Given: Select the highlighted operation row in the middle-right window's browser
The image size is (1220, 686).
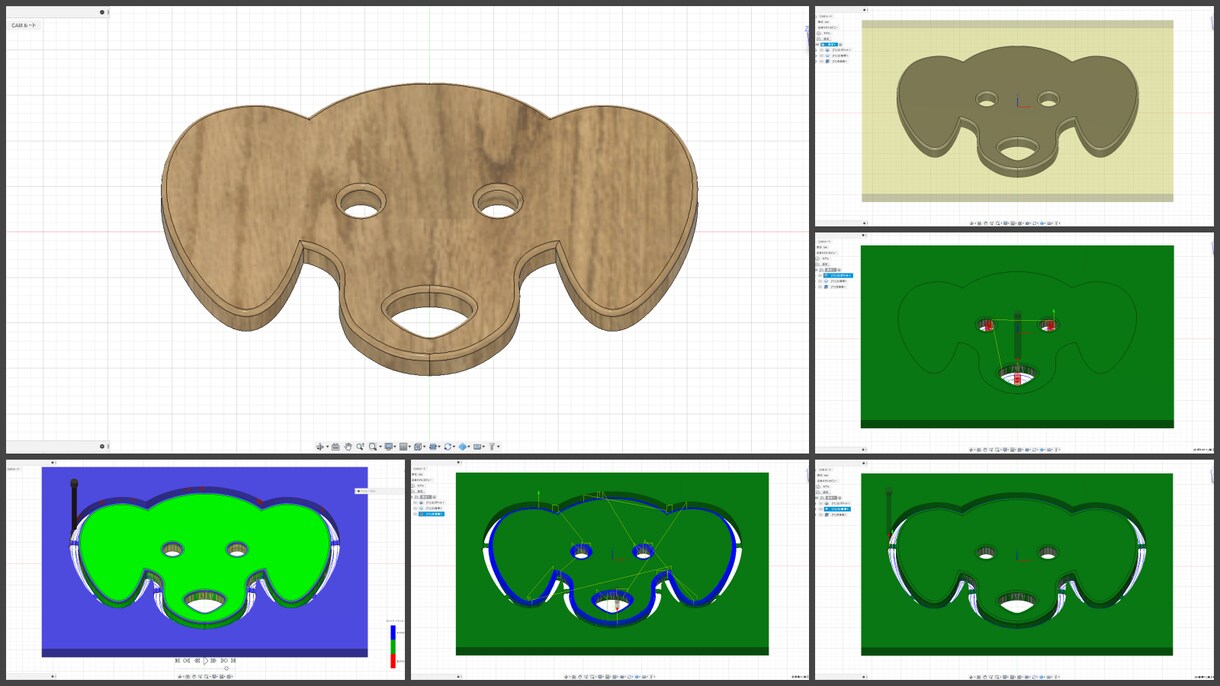Looking at the screenshot, I should [x=837, y=275].
